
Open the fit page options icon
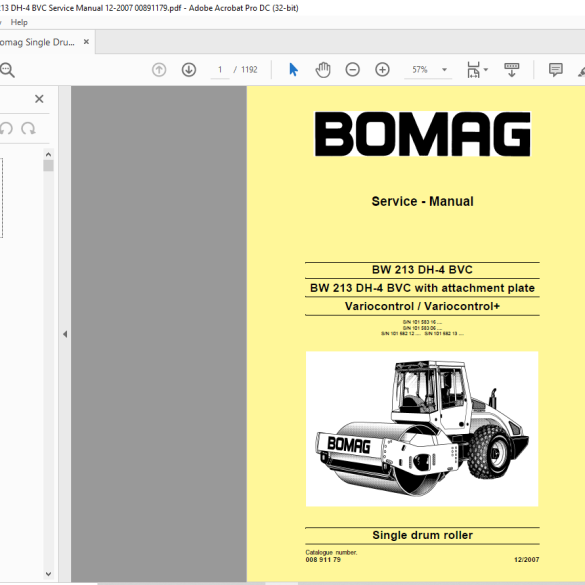click(473, 70)
